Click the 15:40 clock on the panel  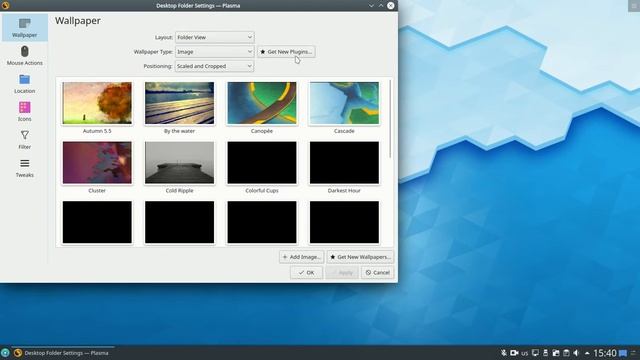point(605,353)
